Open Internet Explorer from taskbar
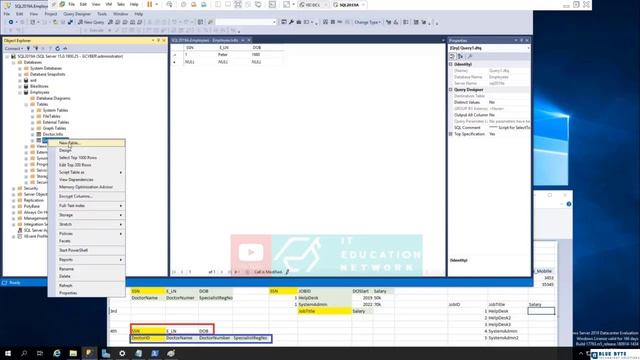The width and height of the screenshot is (640, 360). (57, 353)
